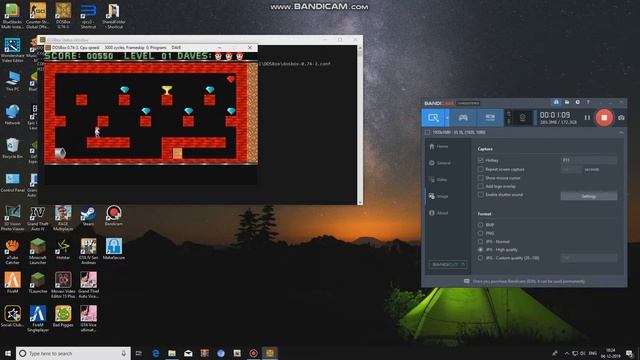Viewport: 640px width, 360px height.
Task: Open Bandicam help question mark icon
Action: (588, 102)
